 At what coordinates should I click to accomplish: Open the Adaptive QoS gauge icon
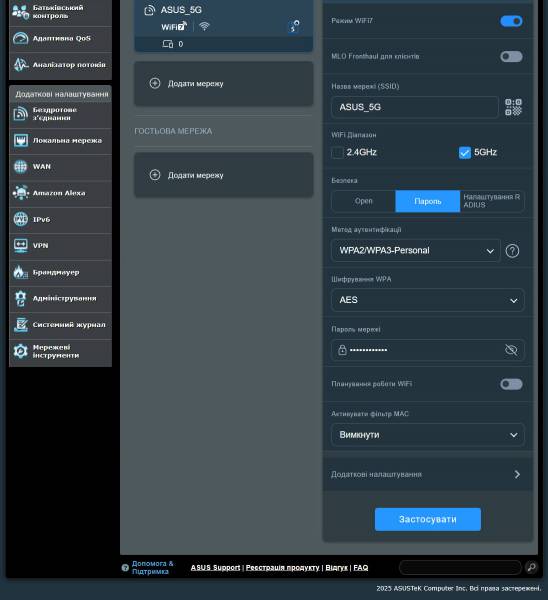coord(21,38)
